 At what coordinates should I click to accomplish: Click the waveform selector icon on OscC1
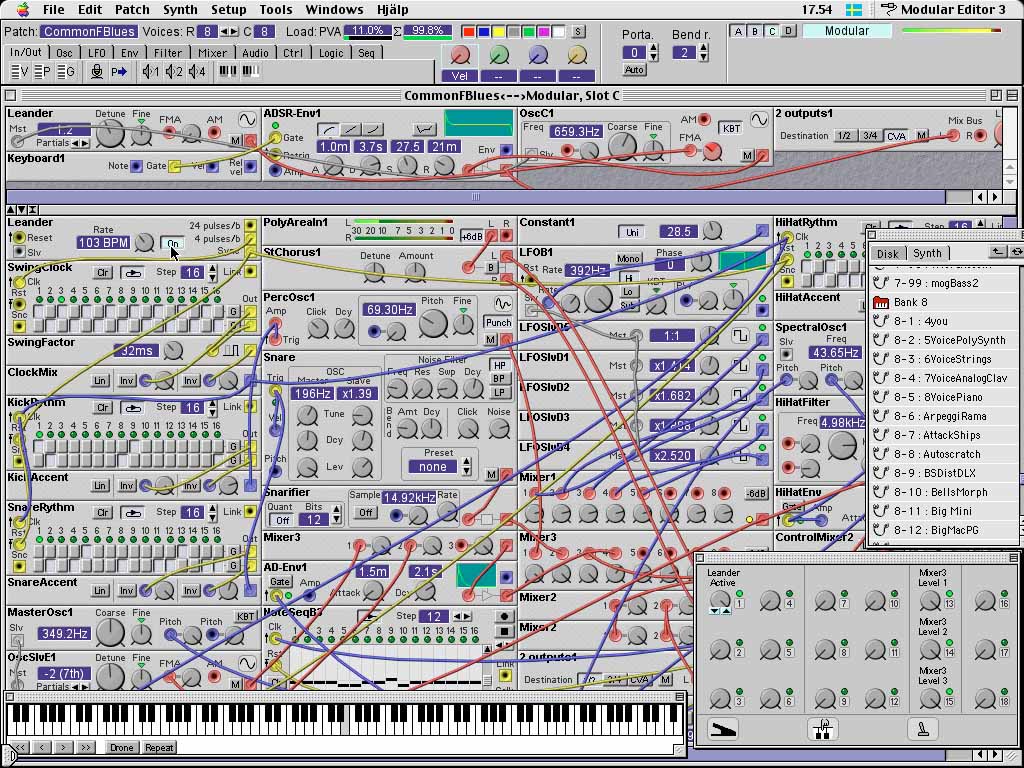click(x=758, y=120)
